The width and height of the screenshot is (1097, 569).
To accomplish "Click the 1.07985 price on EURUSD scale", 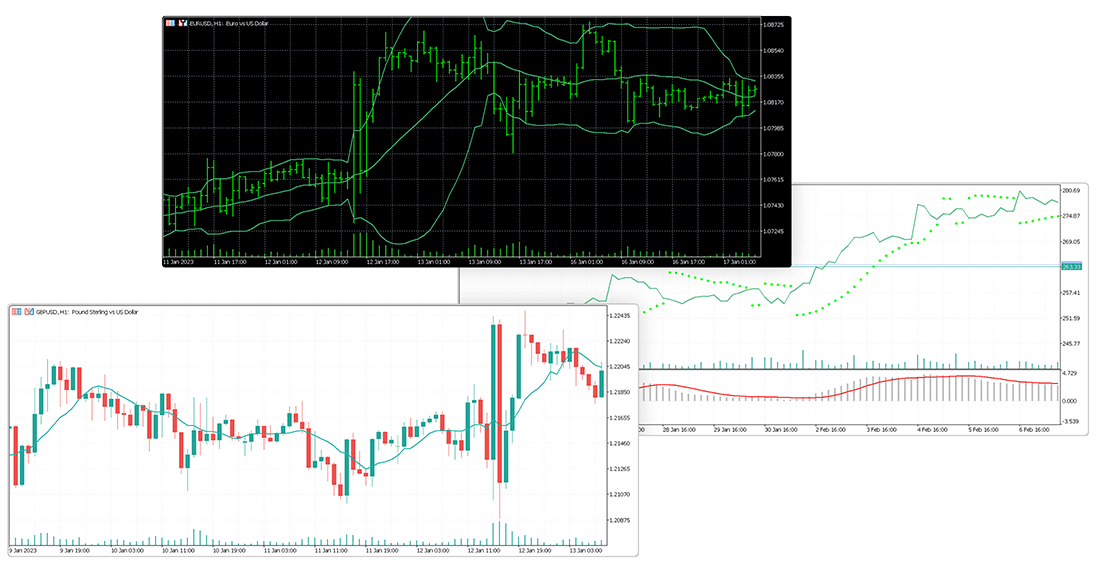I will point(774,128).
